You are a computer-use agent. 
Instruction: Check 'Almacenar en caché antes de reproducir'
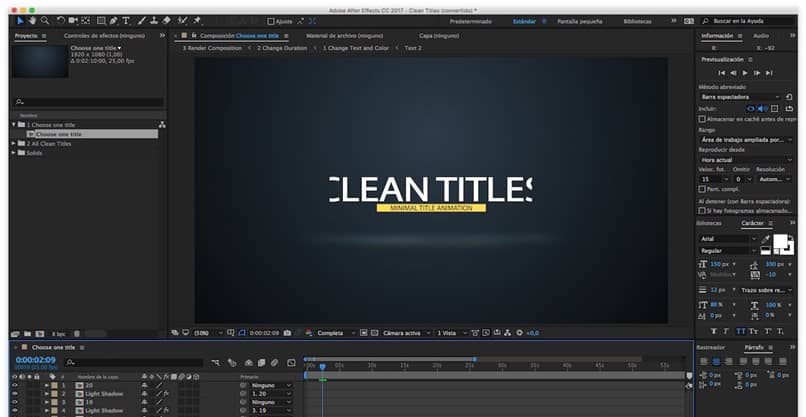tap(702, 119)
